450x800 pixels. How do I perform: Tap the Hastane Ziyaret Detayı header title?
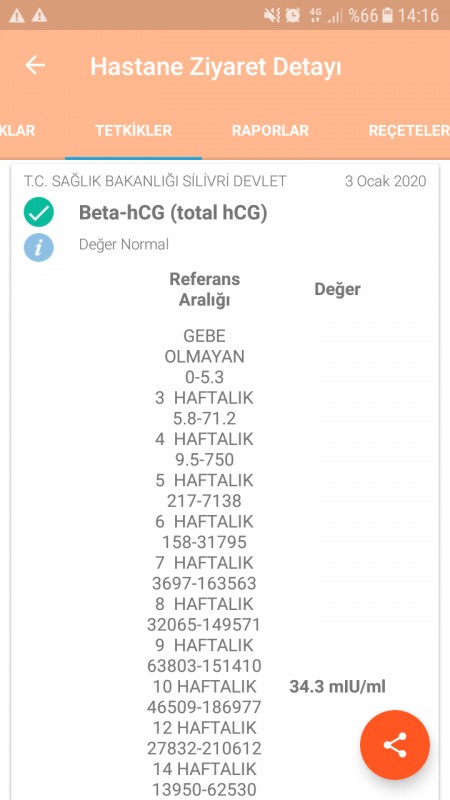[216, 67]
